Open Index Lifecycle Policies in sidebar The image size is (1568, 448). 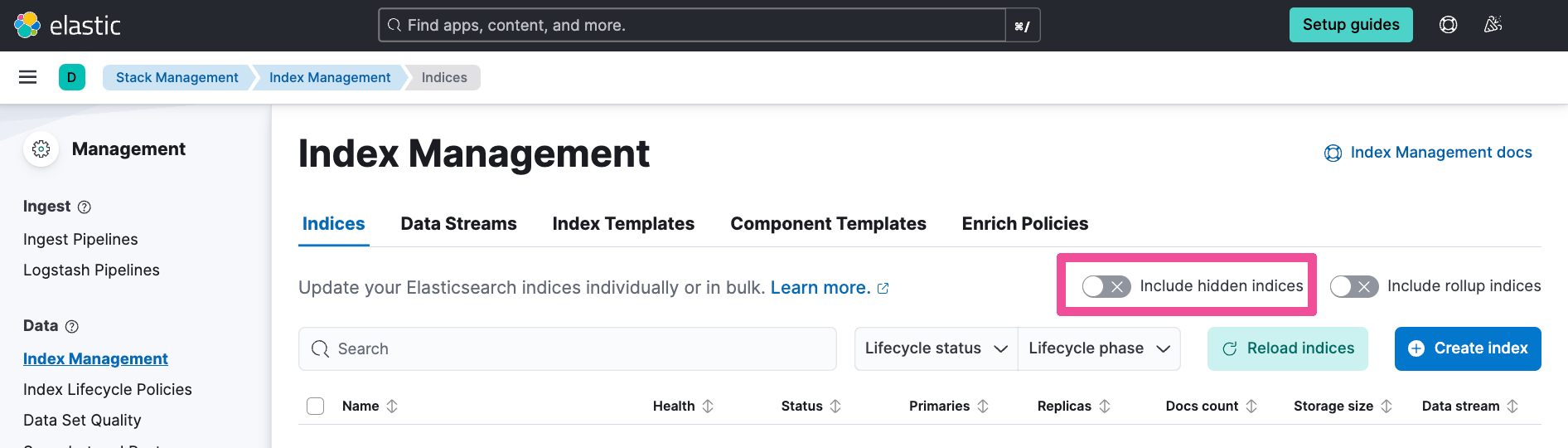click(108, 390)
